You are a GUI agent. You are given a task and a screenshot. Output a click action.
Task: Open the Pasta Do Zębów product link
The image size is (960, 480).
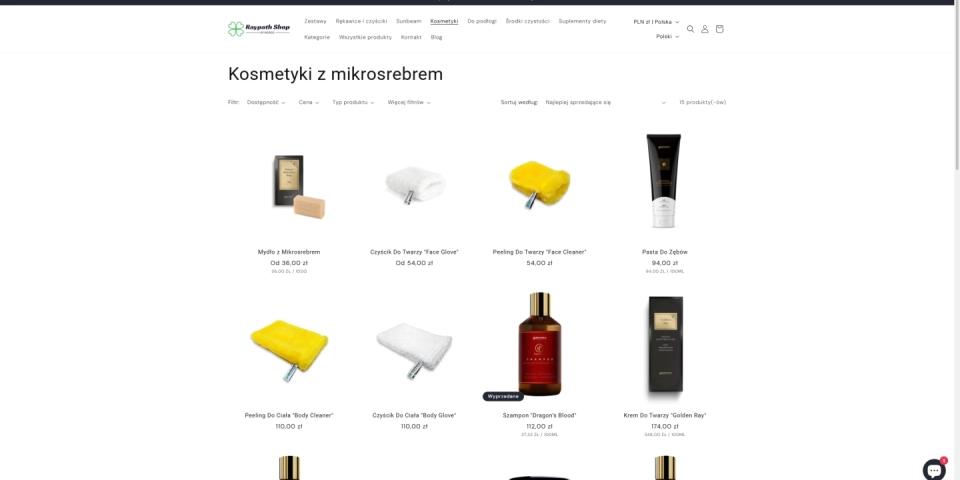coord(664,252)
